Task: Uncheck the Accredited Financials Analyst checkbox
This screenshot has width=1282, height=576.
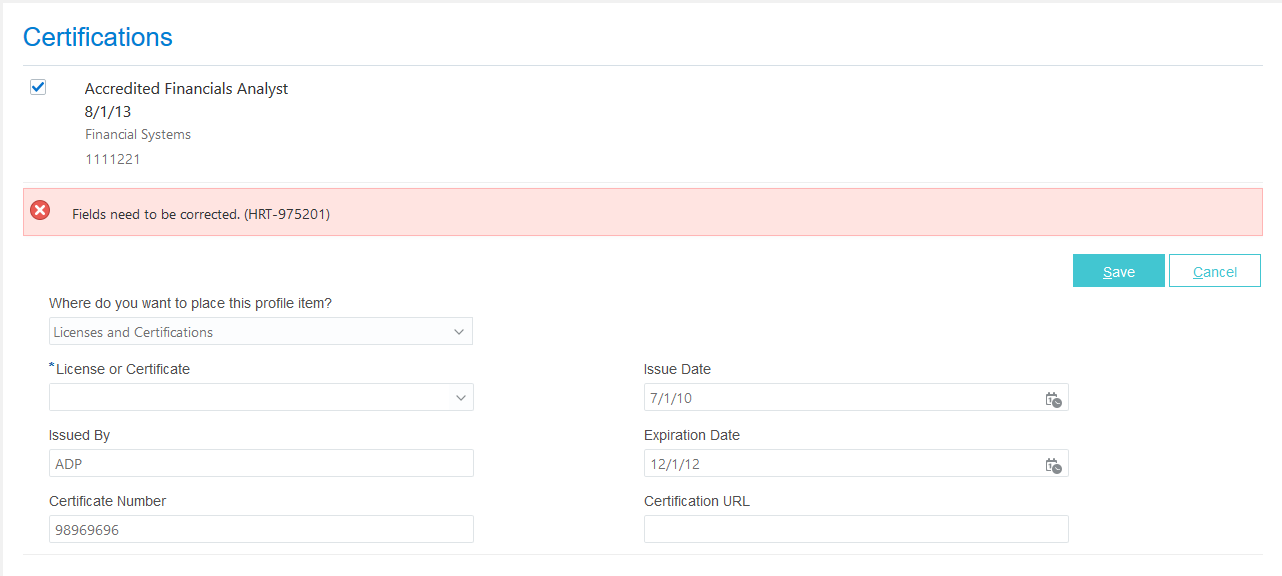Action: 38,87
